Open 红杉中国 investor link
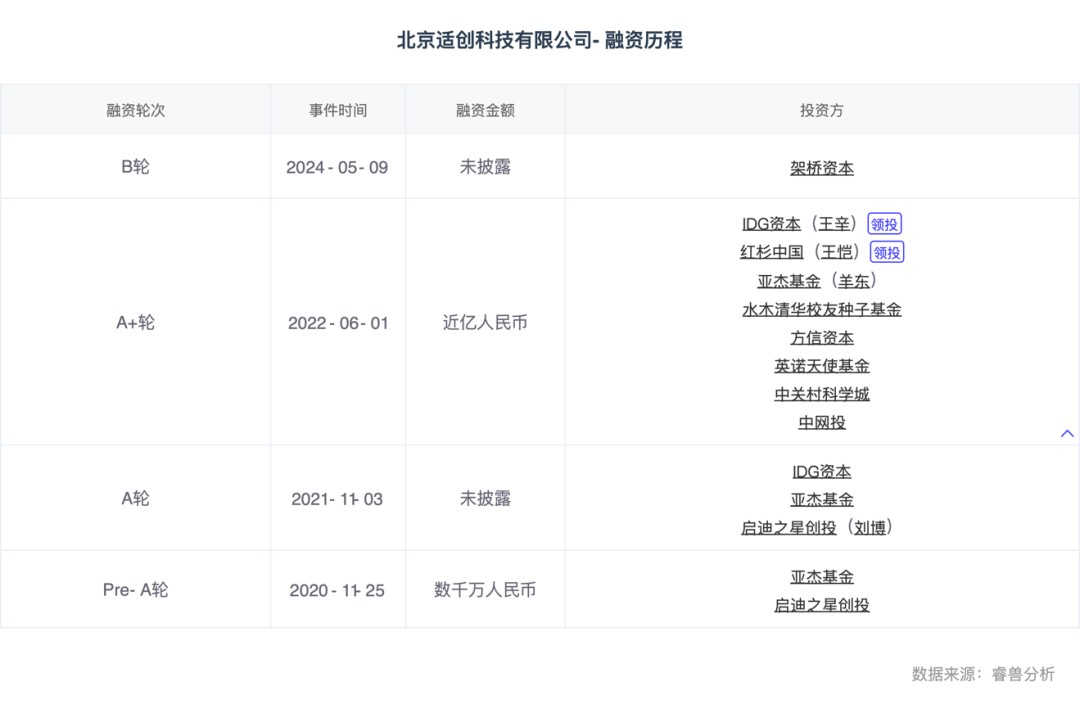This screenshot has width=1080, height=718. pos(772,252)
